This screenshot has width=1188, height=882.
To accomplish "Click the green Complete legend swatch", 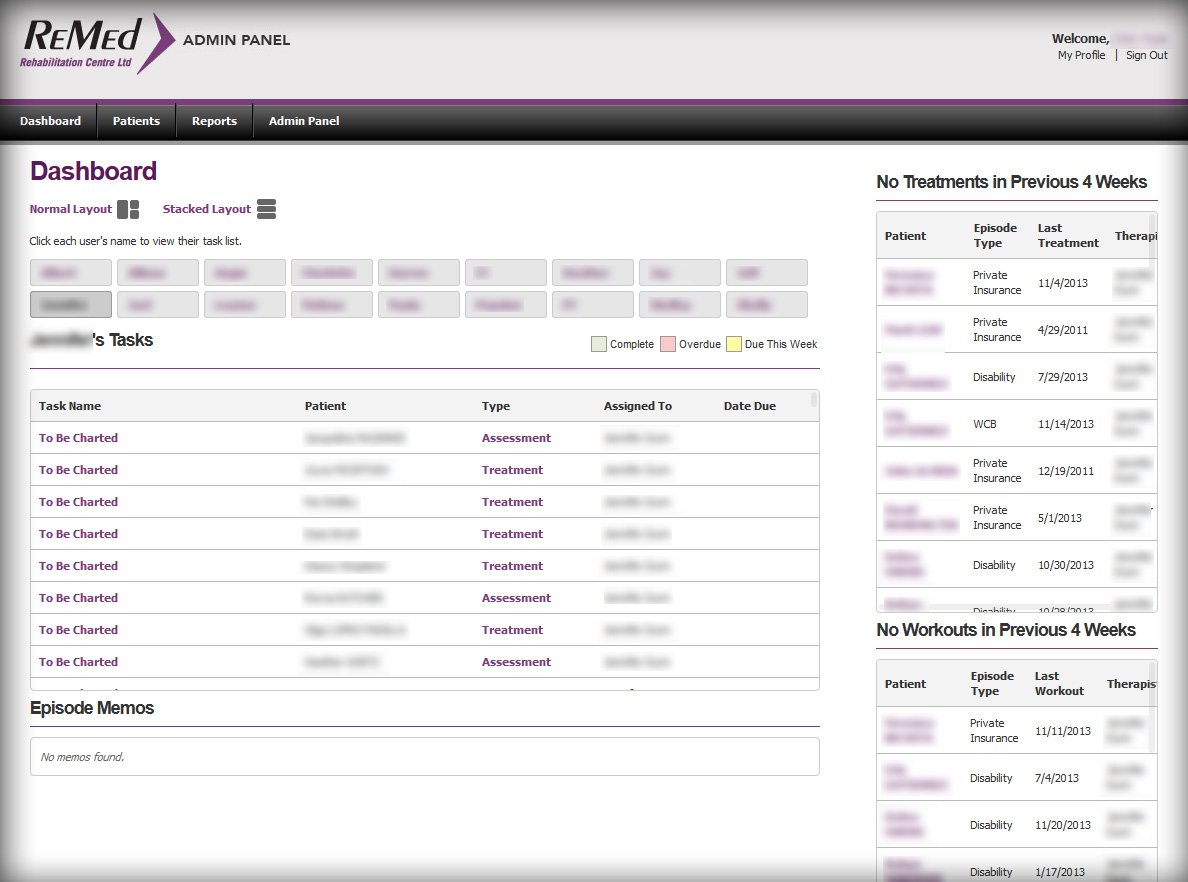I will click(x=599, y=344).
